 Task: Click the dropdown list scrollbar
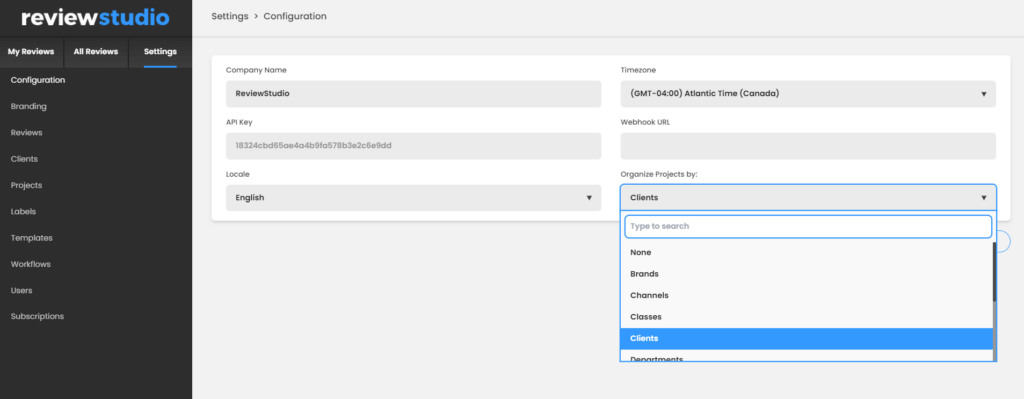994,272
